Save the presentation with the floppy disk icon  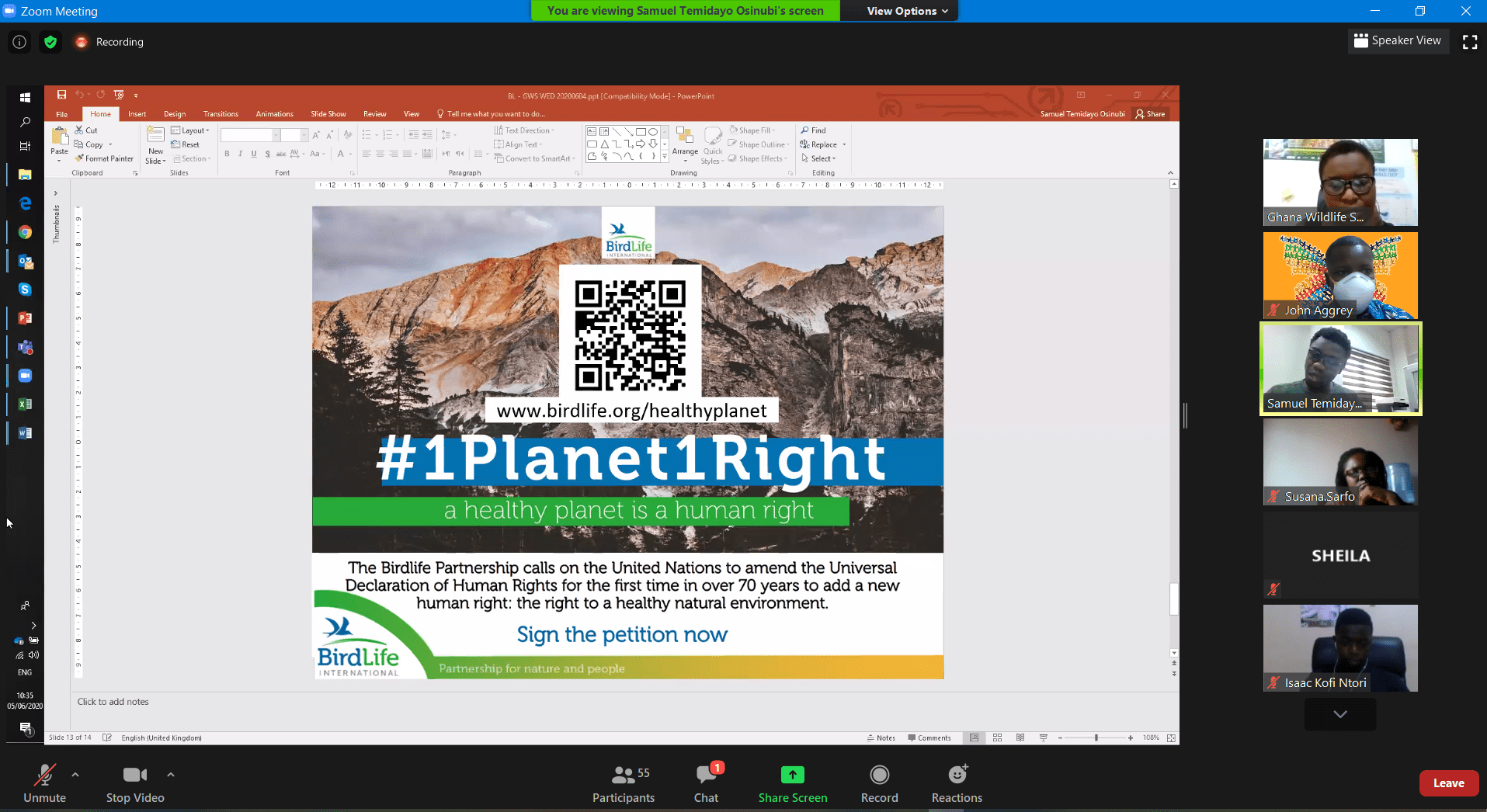pos(61,95)
